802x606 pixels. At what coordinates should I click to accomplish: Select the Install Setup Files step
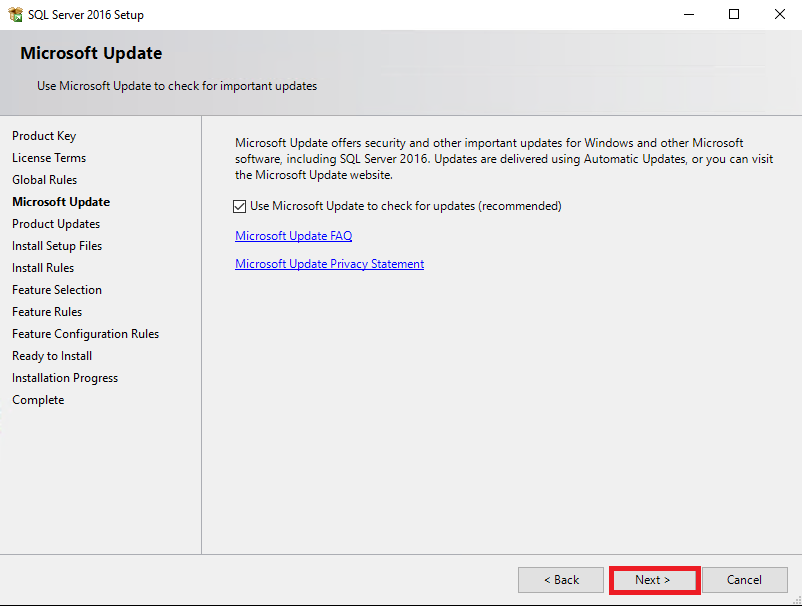pyautogui.click(x=57, y=246)
